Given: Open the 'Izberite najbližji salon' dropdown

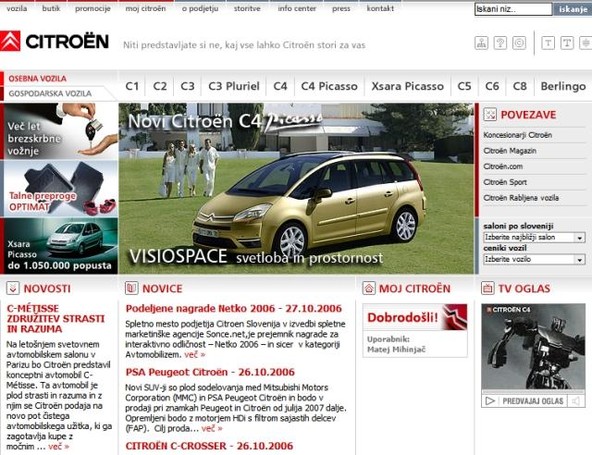Looking at the screenshot, I should coord(534,238).
